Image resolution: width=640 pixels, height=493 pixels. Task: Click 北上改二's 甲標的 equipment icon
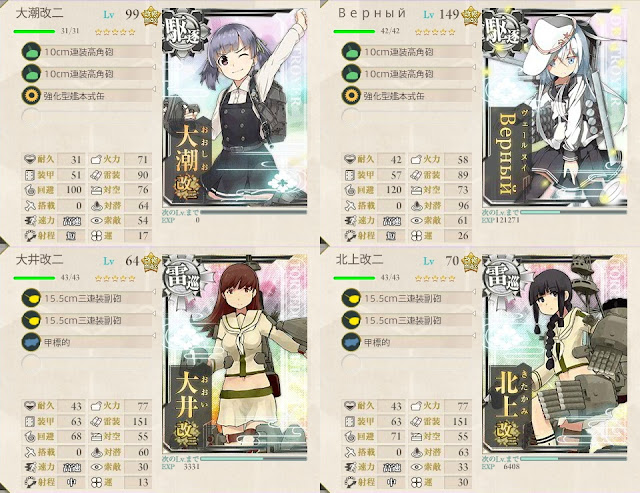point(351,342)
